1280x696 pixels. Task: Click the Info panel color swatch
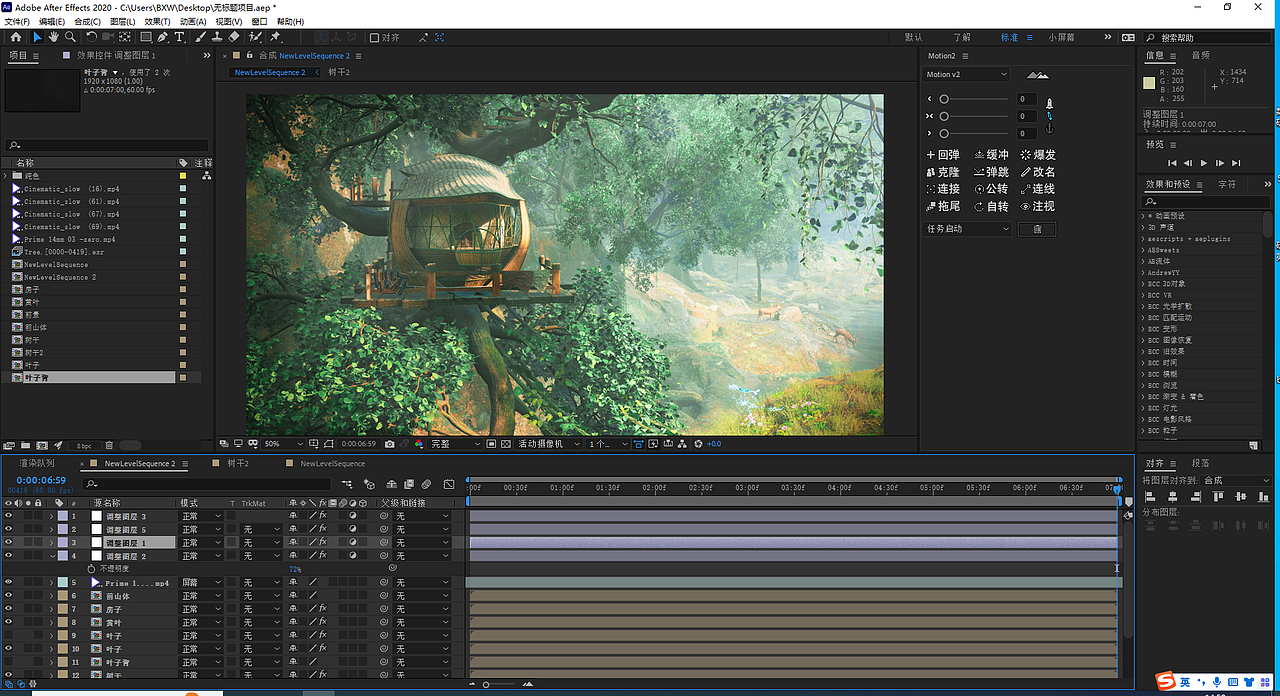coord(1149,83)
